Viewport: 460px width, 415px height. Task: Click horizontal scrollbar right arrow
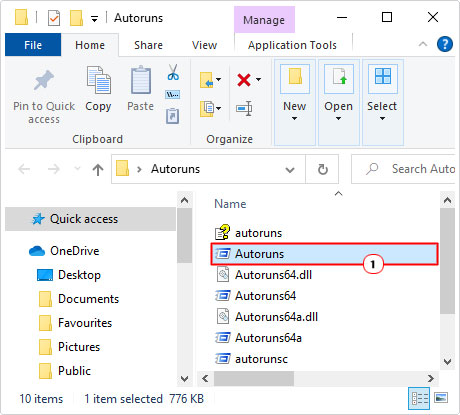431,378
